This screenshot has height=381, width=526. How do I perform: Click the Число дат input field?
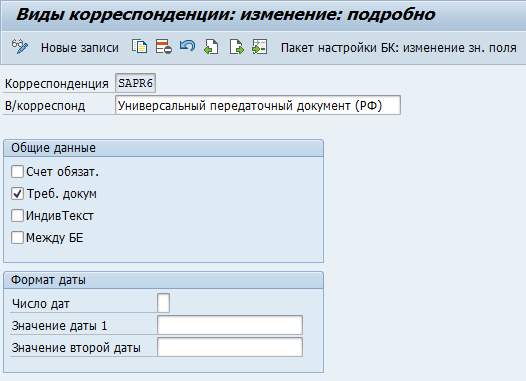[x=163, y=303]
